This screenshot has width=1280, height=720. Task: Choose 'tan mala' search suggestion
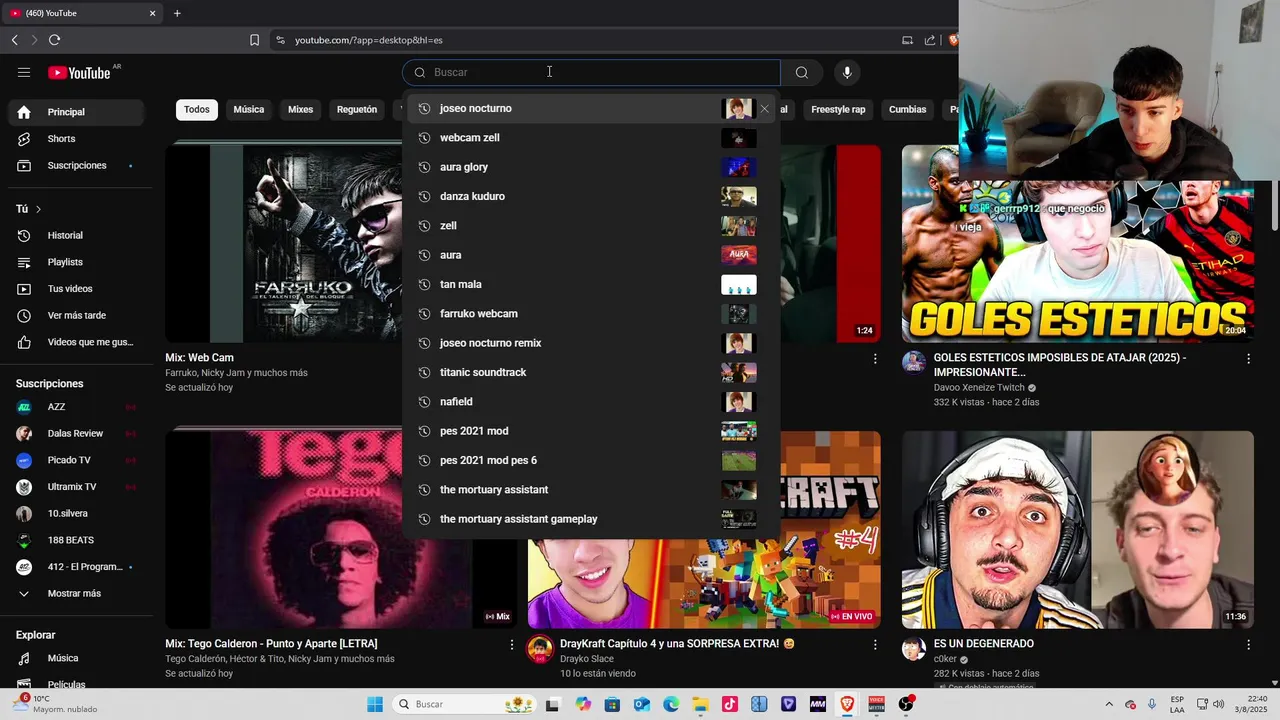(x=591, y=285)
